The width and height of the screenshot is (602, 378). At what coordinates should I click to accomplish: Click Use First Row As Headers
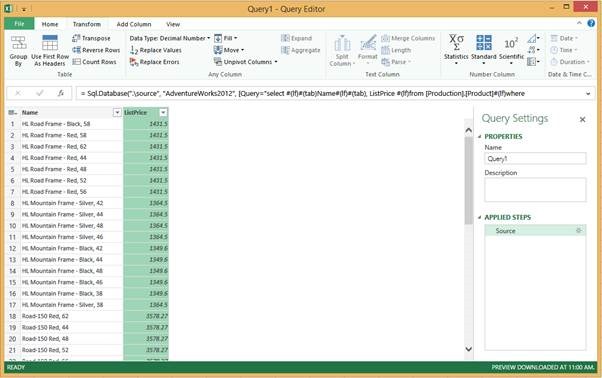pos(50,51)
